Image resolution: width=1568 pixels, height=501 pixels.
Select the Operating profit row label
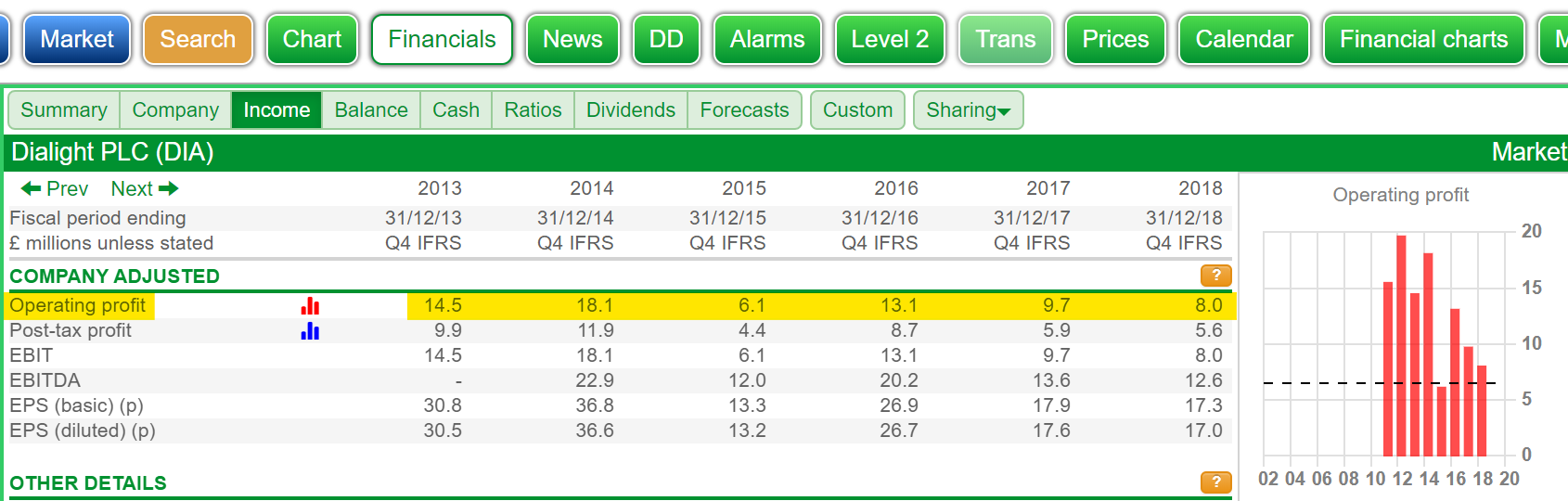pos(78,305)
